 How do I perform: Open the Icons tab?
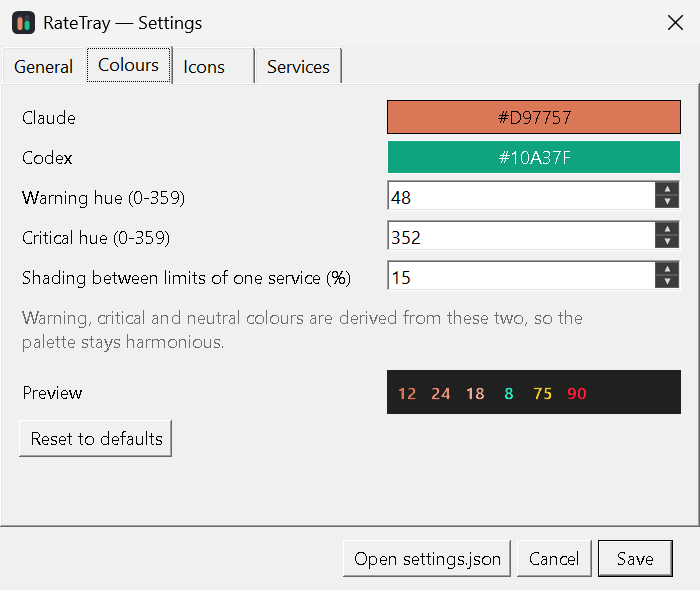click(213, 67)
